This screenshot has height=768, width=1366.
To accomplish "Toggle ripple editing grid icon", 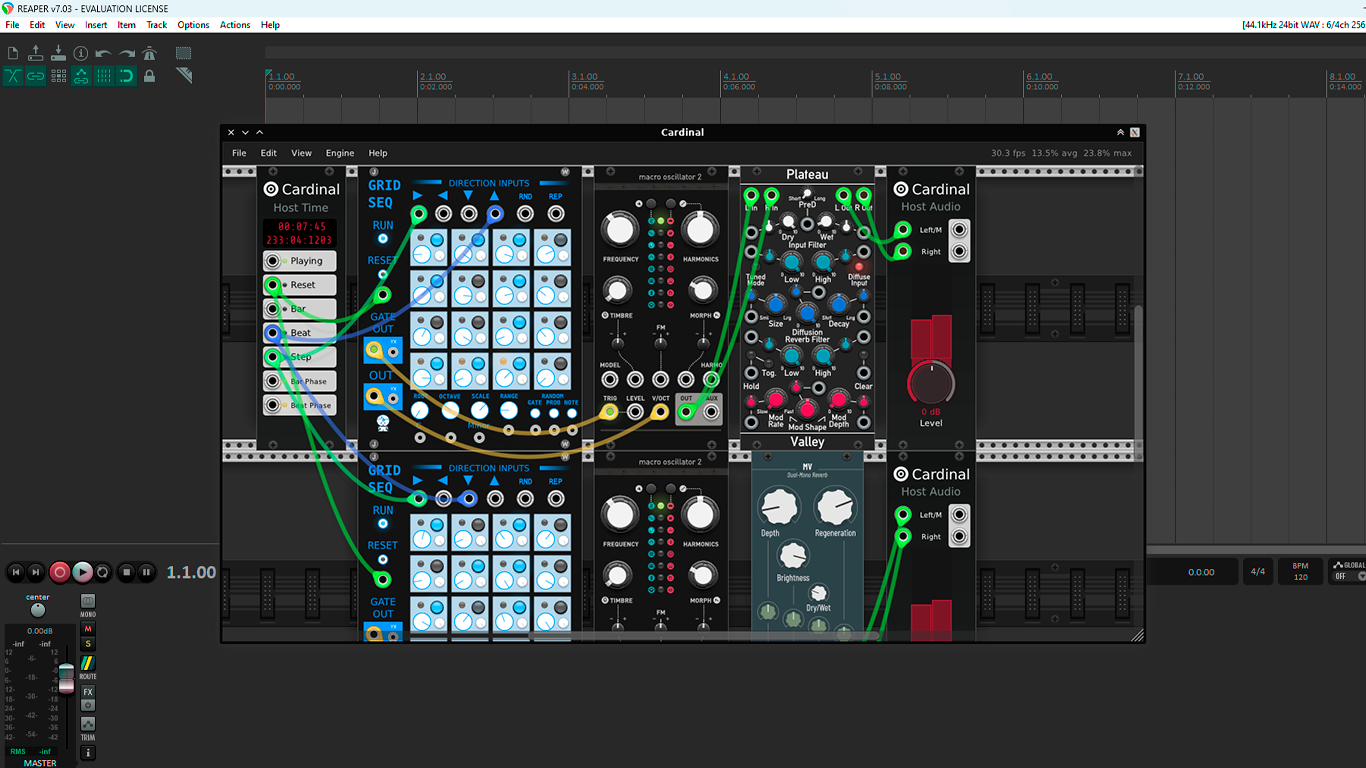I will 58,76.
